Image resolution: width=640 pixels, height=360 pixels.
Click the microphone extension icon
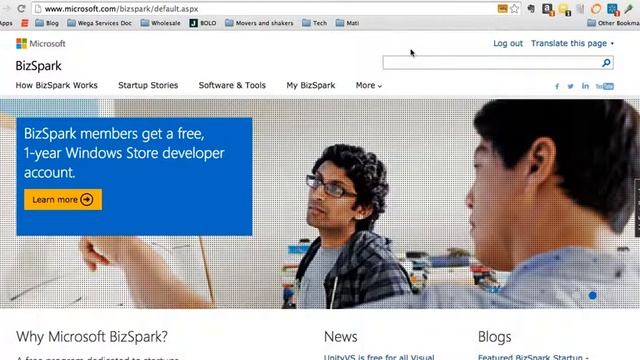click(629, 9)
